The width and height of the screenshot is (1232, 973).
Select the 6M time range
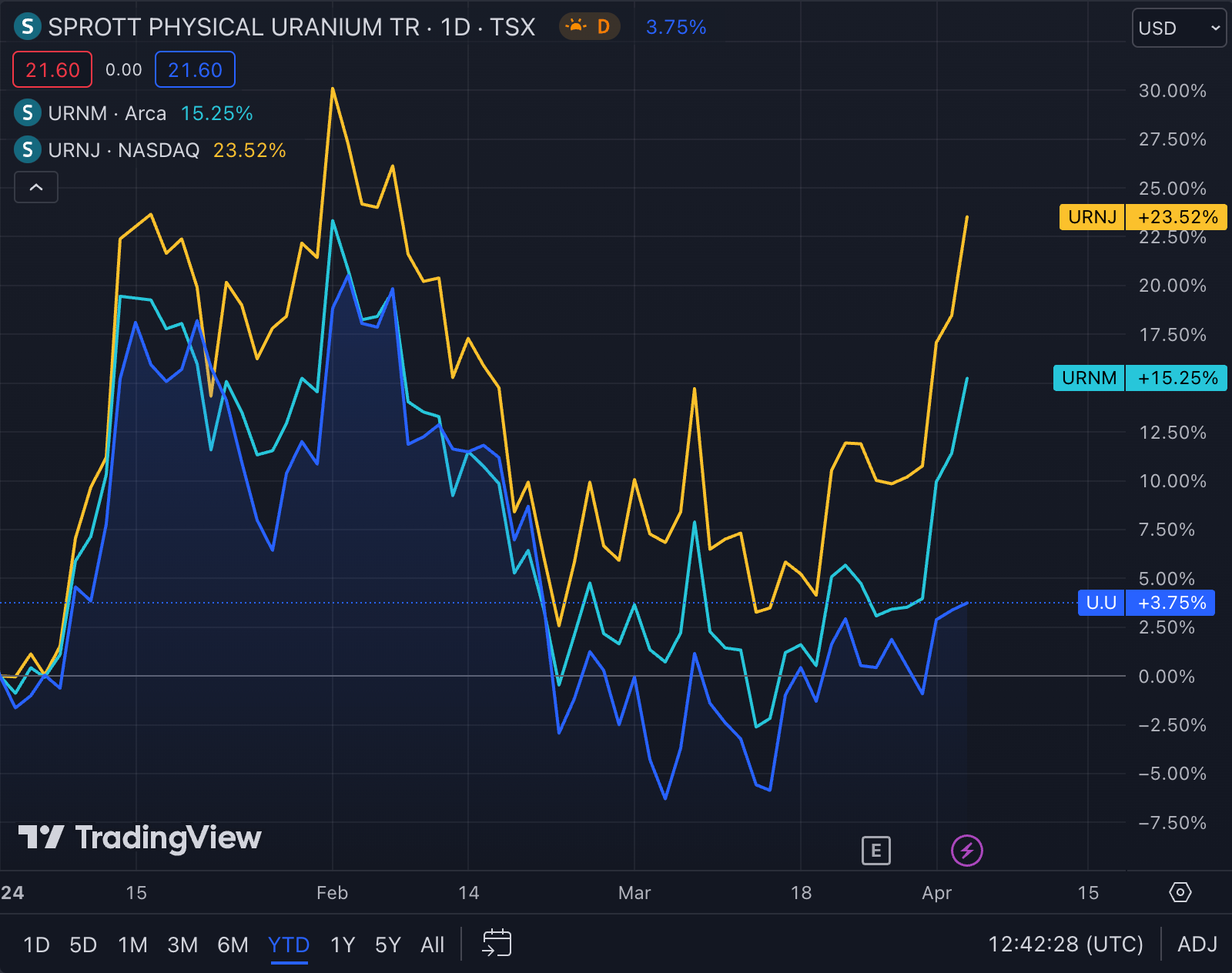point(233,945)
